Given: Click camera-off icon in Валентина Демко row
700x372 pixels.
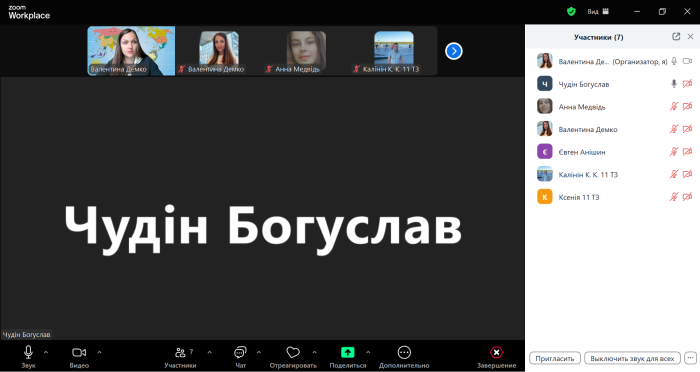Looking at the screenshot, I should click(x=688, y=129).
